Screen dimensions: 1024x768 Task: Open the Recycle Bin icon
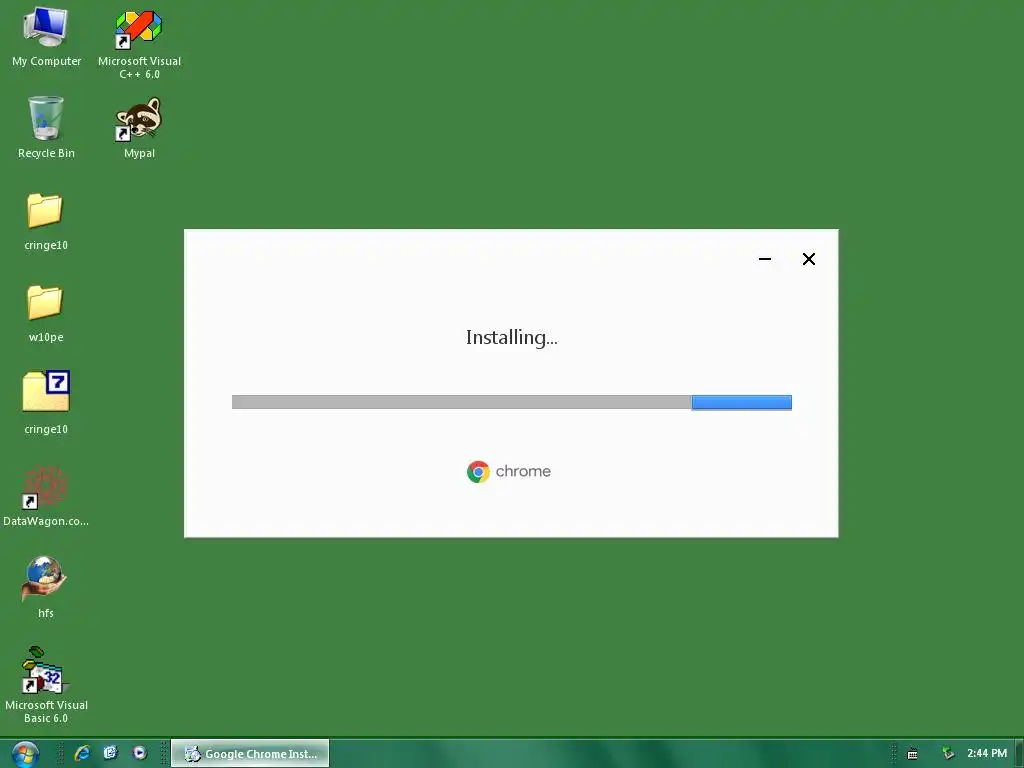point(46,127)
